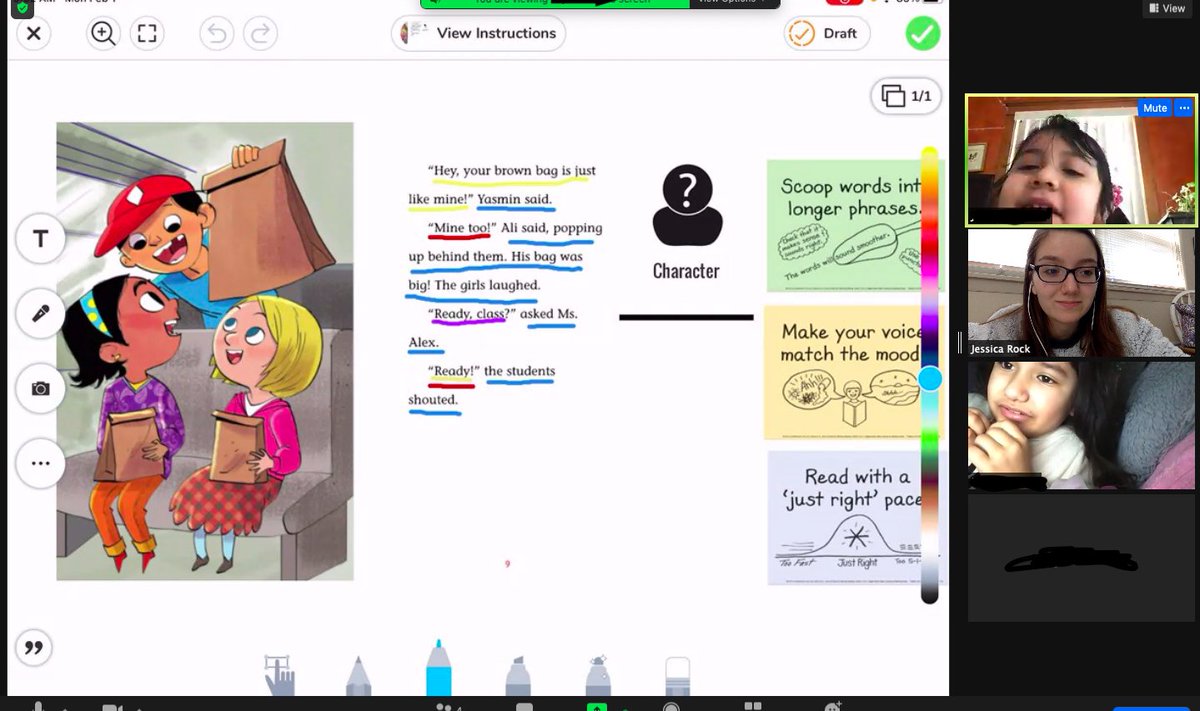Screen dimensions: 1200x711
Task: Open top participant's more options ellipsis
Action: coord(1185,108)
